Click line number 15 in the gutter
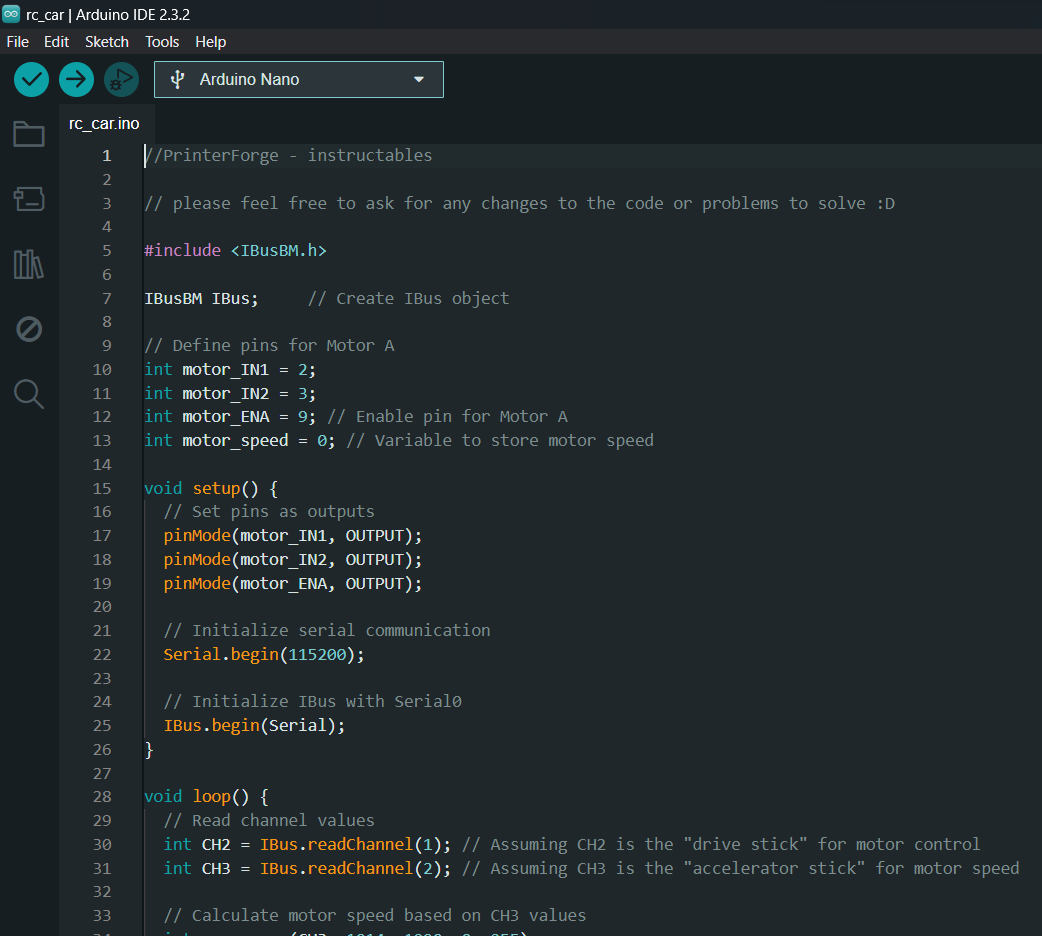This screenshot has width=1042, height=936. 102,489
